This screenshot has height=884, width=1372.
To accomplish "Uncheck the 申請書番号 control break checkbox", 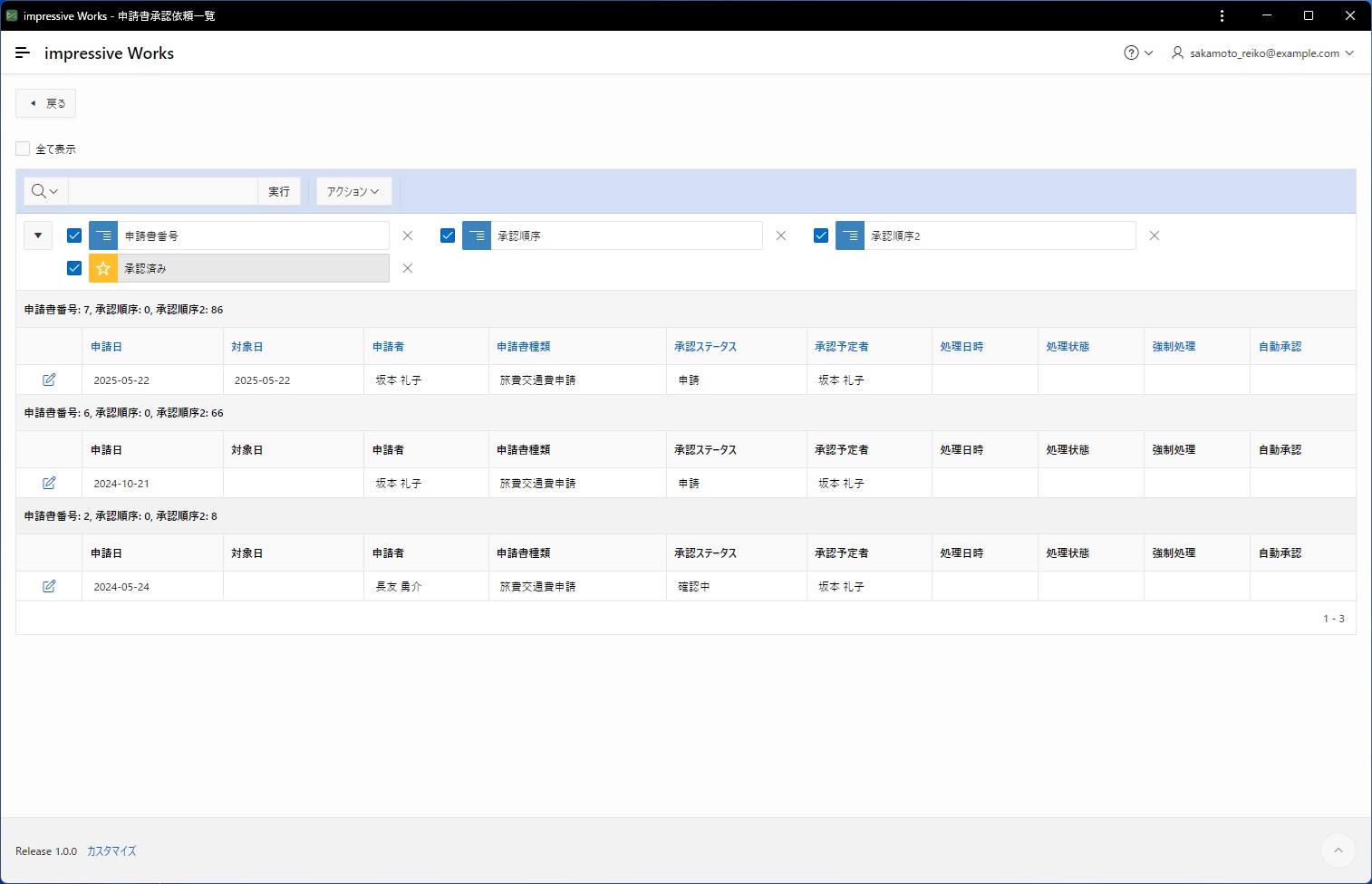I will (x=74, y=235).
